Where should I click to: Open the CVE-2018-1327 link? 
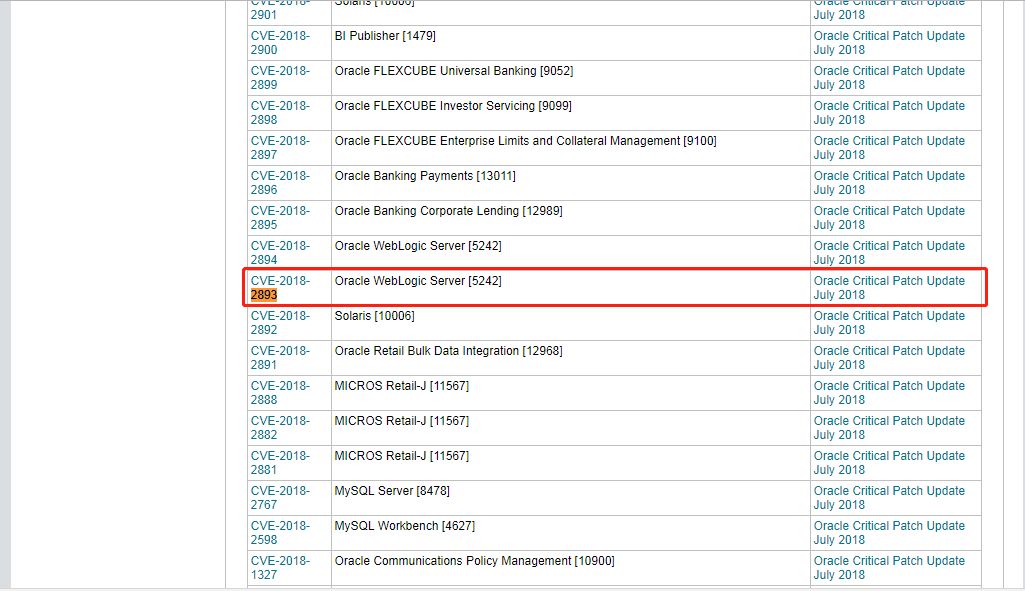[x=280, y=567]
